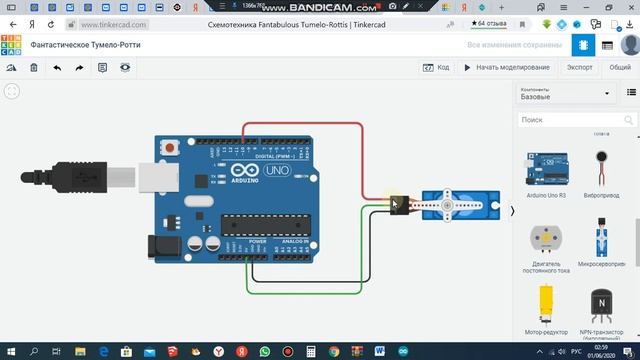The image size is (640, 360).
Task: Open WhatsApp from taskbar
Action: tap(264, 351)
